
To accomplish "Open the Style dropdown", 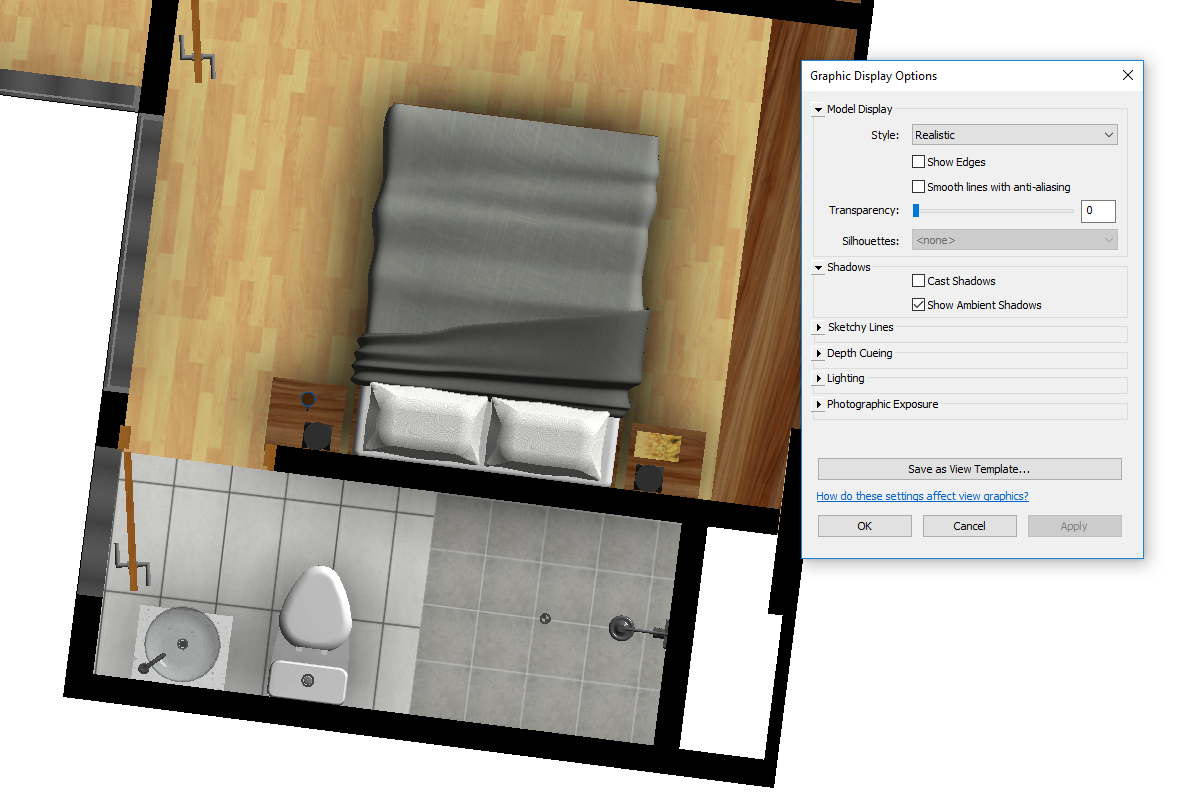I will point(1014,134).
